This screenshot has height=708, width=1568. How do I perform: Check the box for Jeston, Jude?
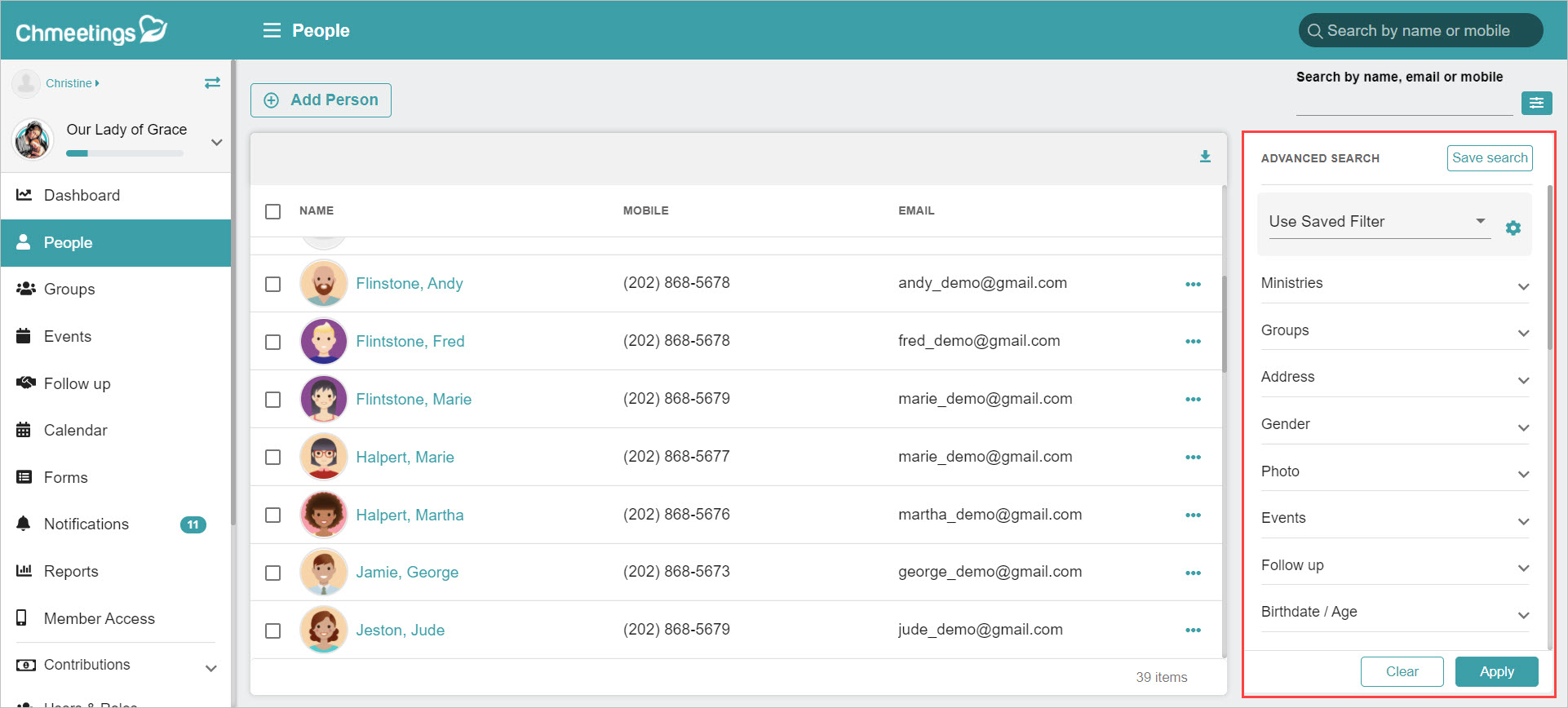(273, 631)
